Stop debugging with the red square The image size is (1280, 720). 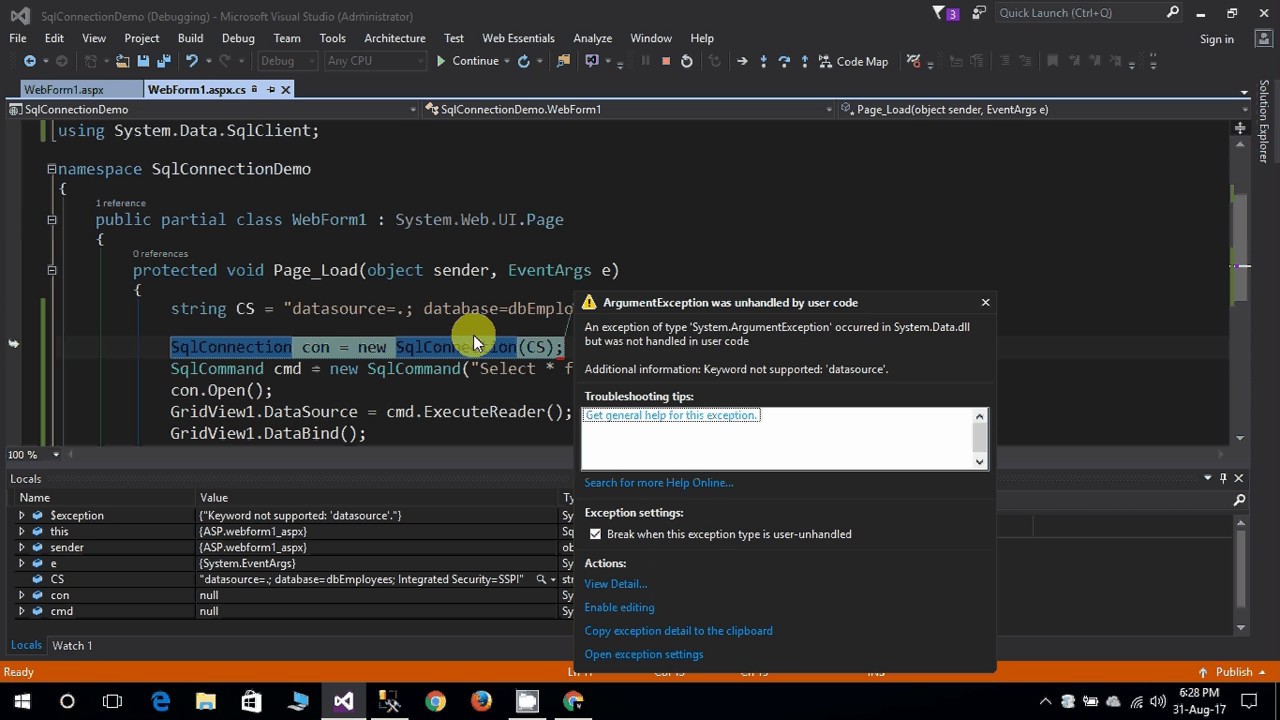click(666, 61)
